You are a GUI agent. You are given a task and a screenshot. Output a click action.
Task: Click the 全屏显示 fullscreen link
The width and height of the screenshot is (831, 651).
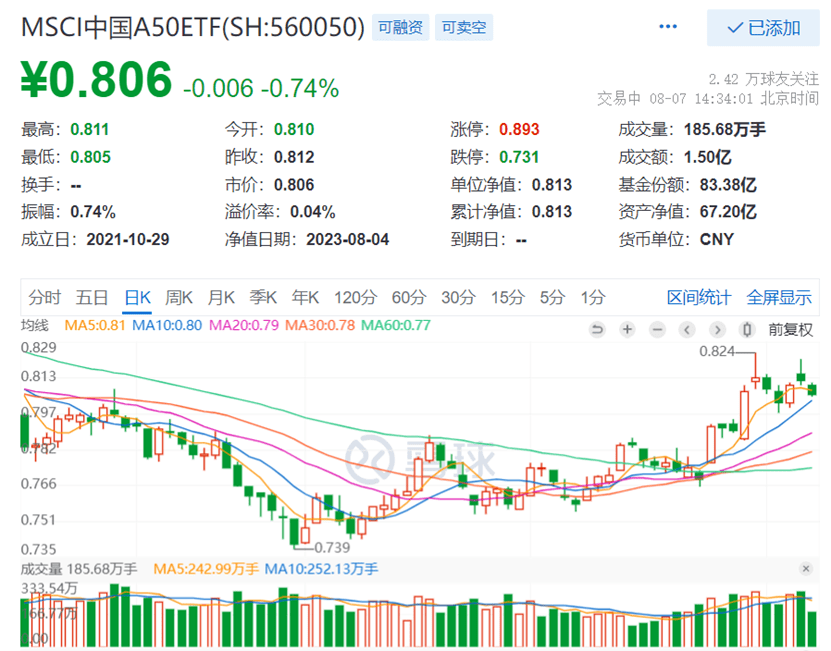coord(778,297)
